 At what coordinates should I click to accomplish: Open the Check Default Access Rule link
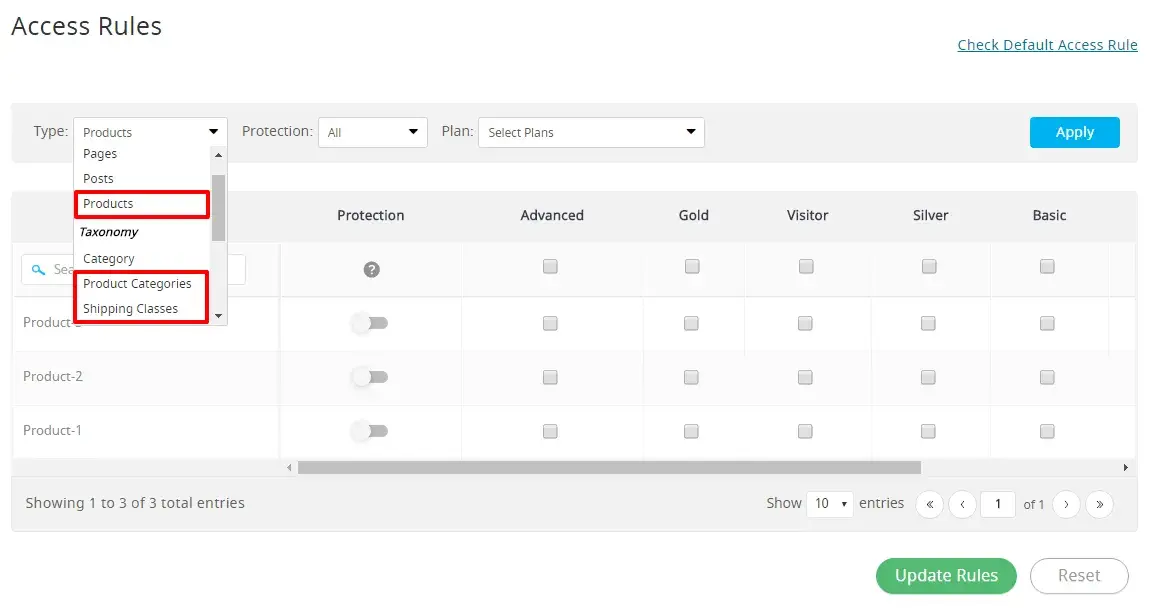coord(1047,45)
